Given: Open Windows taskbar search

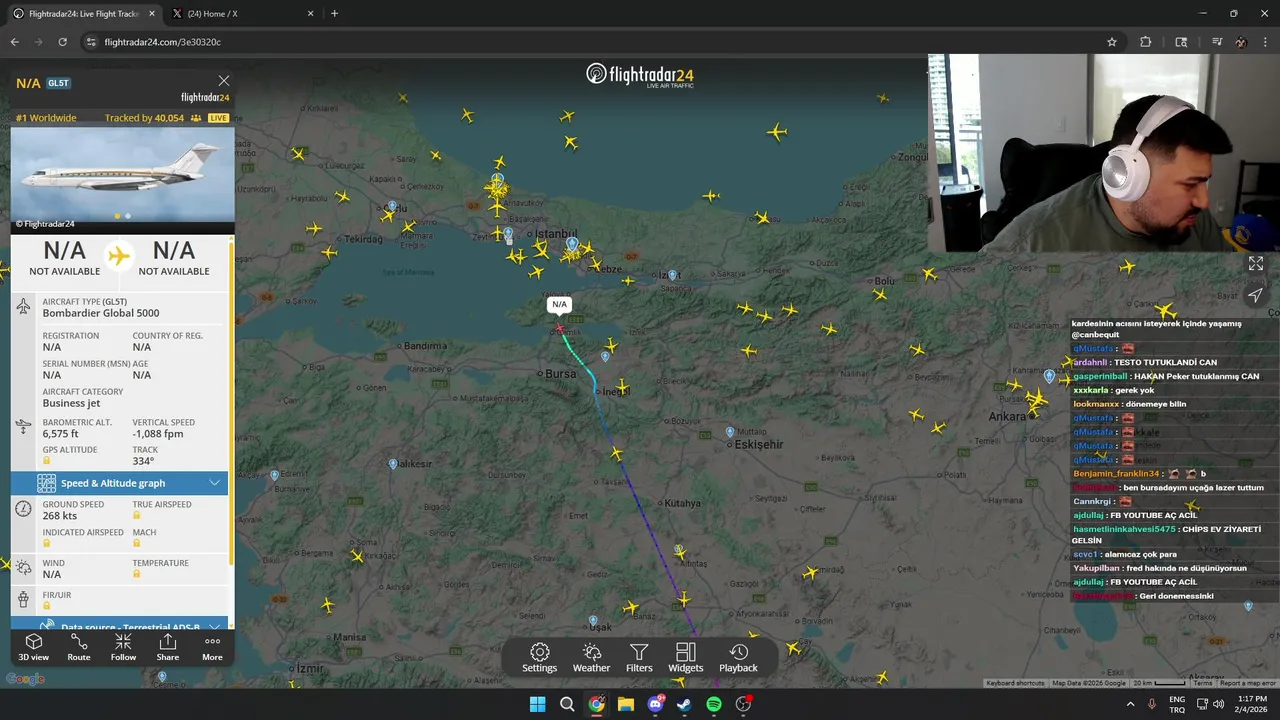Looking at the screenshot, I should point(567,704).
